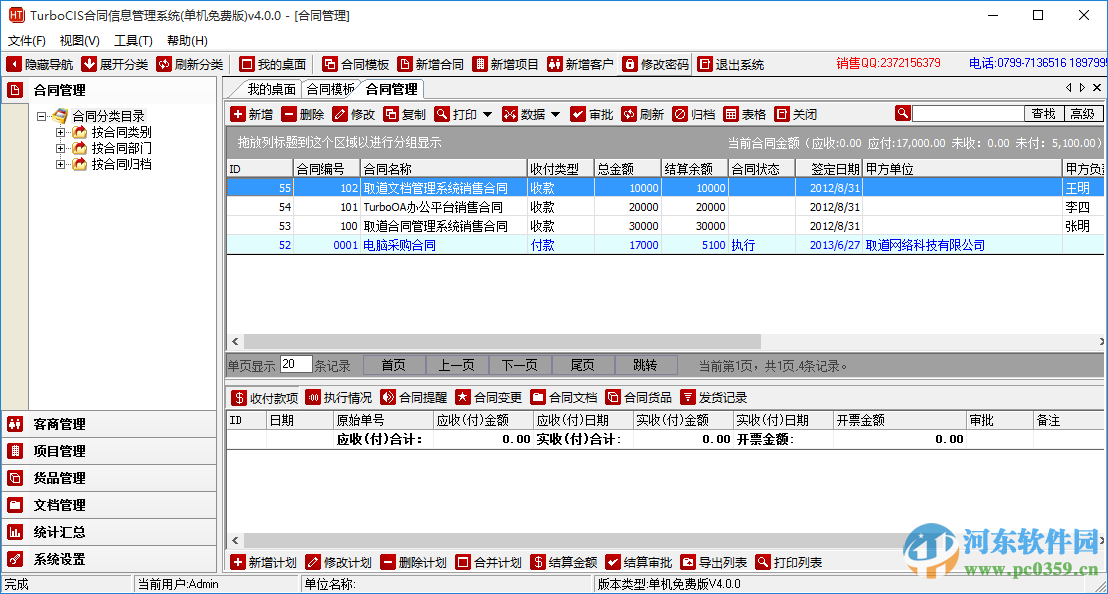This screenshot has height=594, width=1108.
Task: Click the 高级 search button
Action: [1083, 113]
